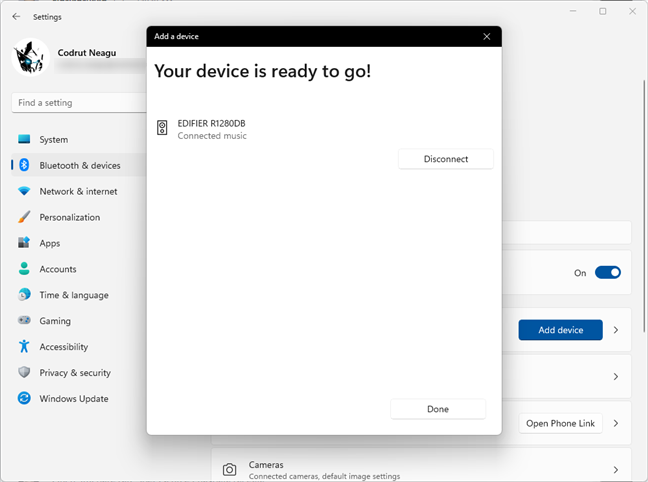This screenshot has height=482, width=648.
Task: Expand the chevron next to Add device
Action: coord(616,330)
